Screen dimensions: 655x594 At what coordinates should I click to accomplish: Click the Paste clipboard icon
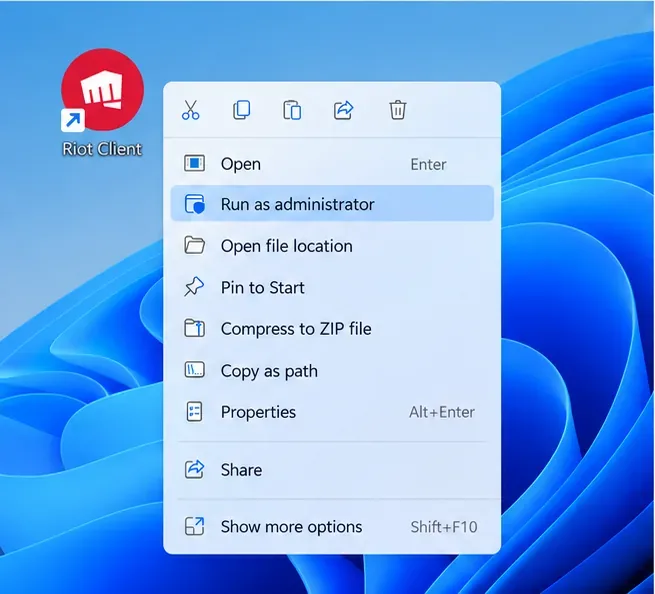[x=292, y=110]
